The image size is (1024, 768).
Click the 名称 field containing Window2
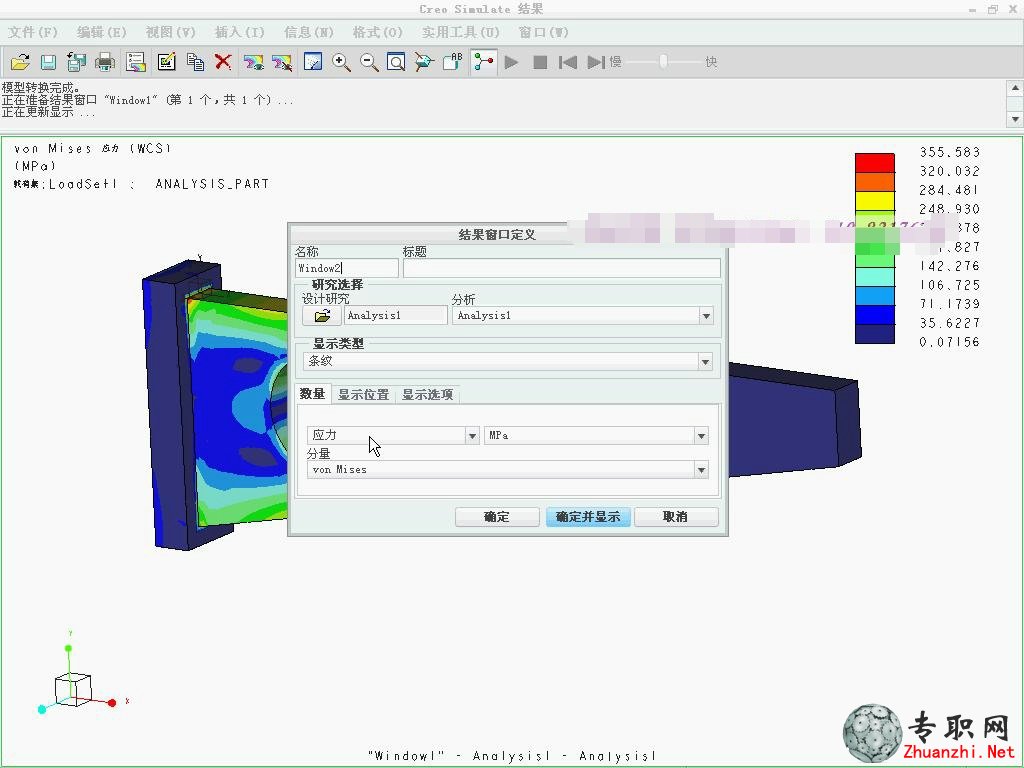click(x=346, y=268)
